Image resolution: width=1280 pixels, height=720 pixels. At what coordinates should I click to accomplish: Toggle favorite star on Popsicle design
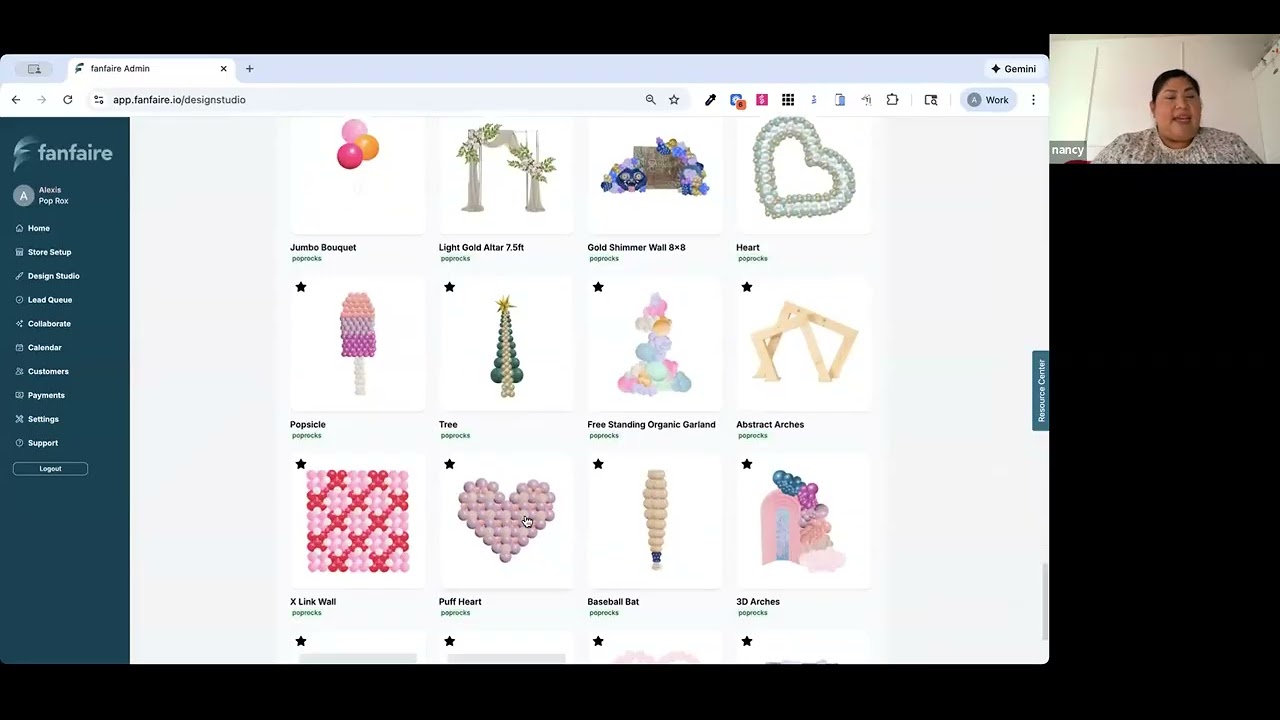point(300,287)
